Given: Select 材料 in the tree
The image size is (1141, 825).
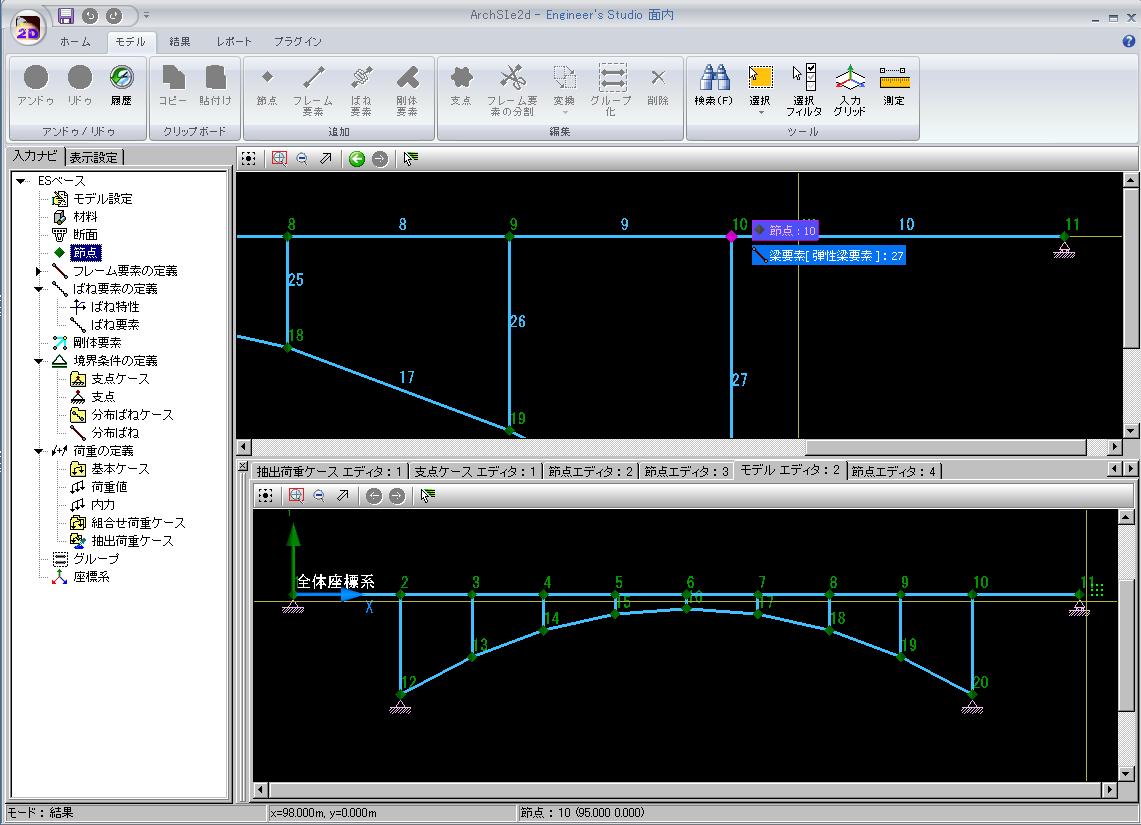Looking at the screenshot, I should 85,217.
